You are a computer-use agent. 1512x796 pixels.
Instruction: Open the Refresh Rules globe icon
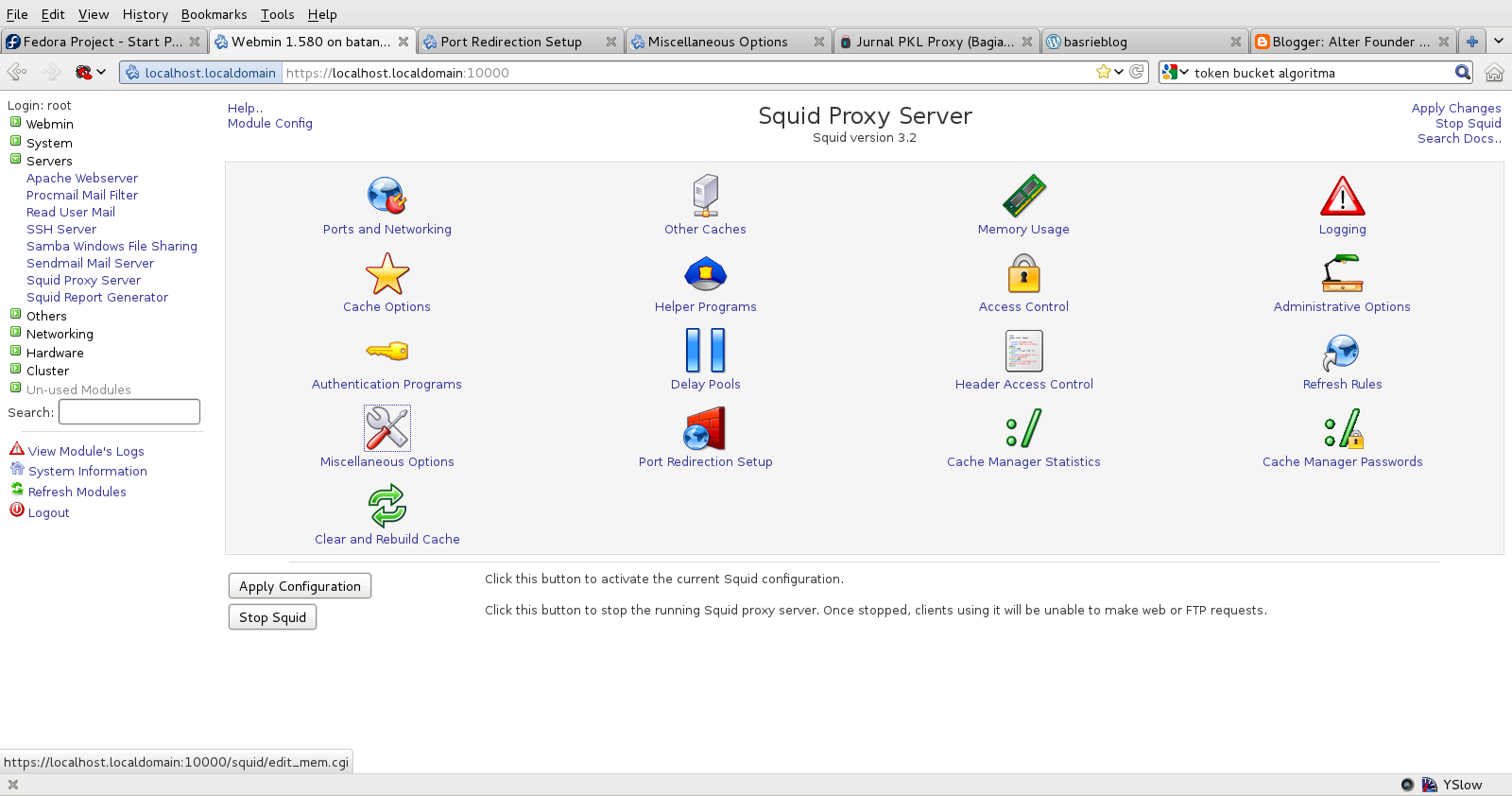1342,353
